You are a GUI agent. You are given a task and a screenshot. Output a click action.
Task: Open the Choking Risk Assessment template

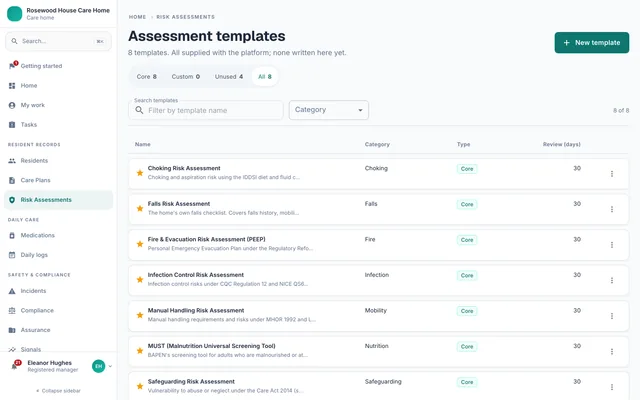point(184,168)
